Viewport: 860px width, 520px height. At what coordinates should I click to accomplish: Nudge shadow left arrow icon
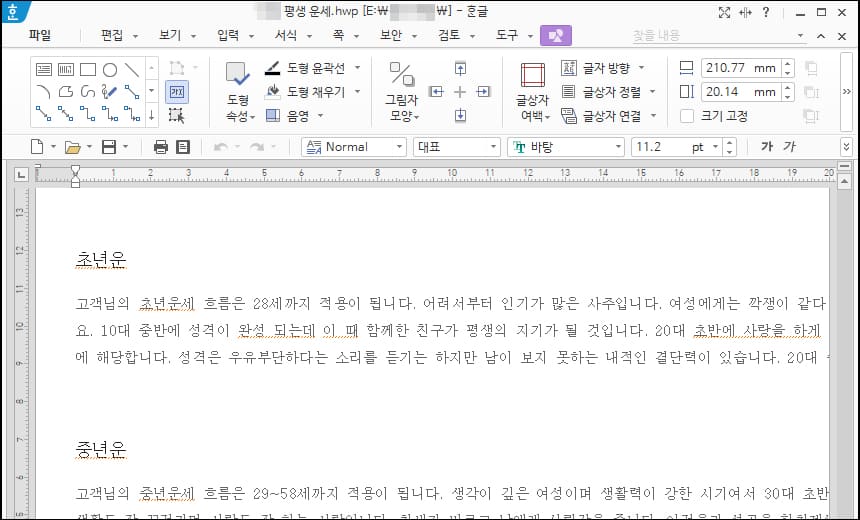(436, 92)
